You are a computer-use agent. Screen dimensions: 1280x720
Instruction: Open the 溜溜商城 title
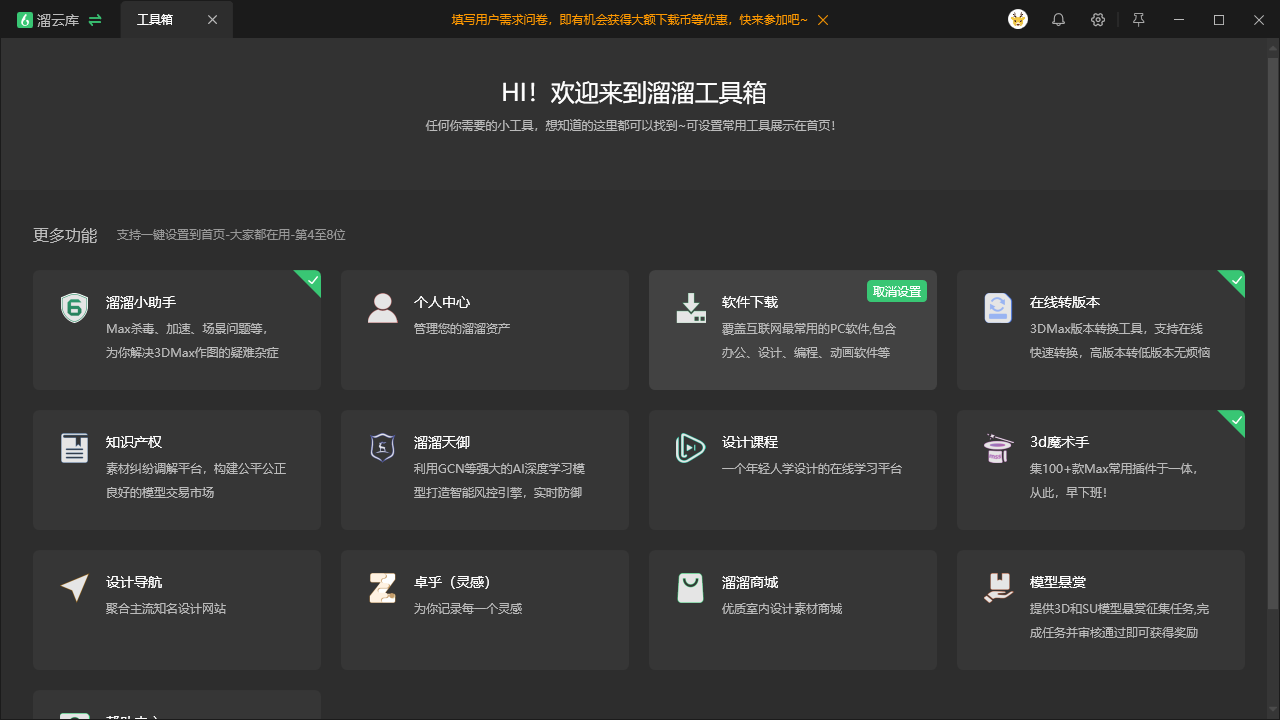[750, 582]
